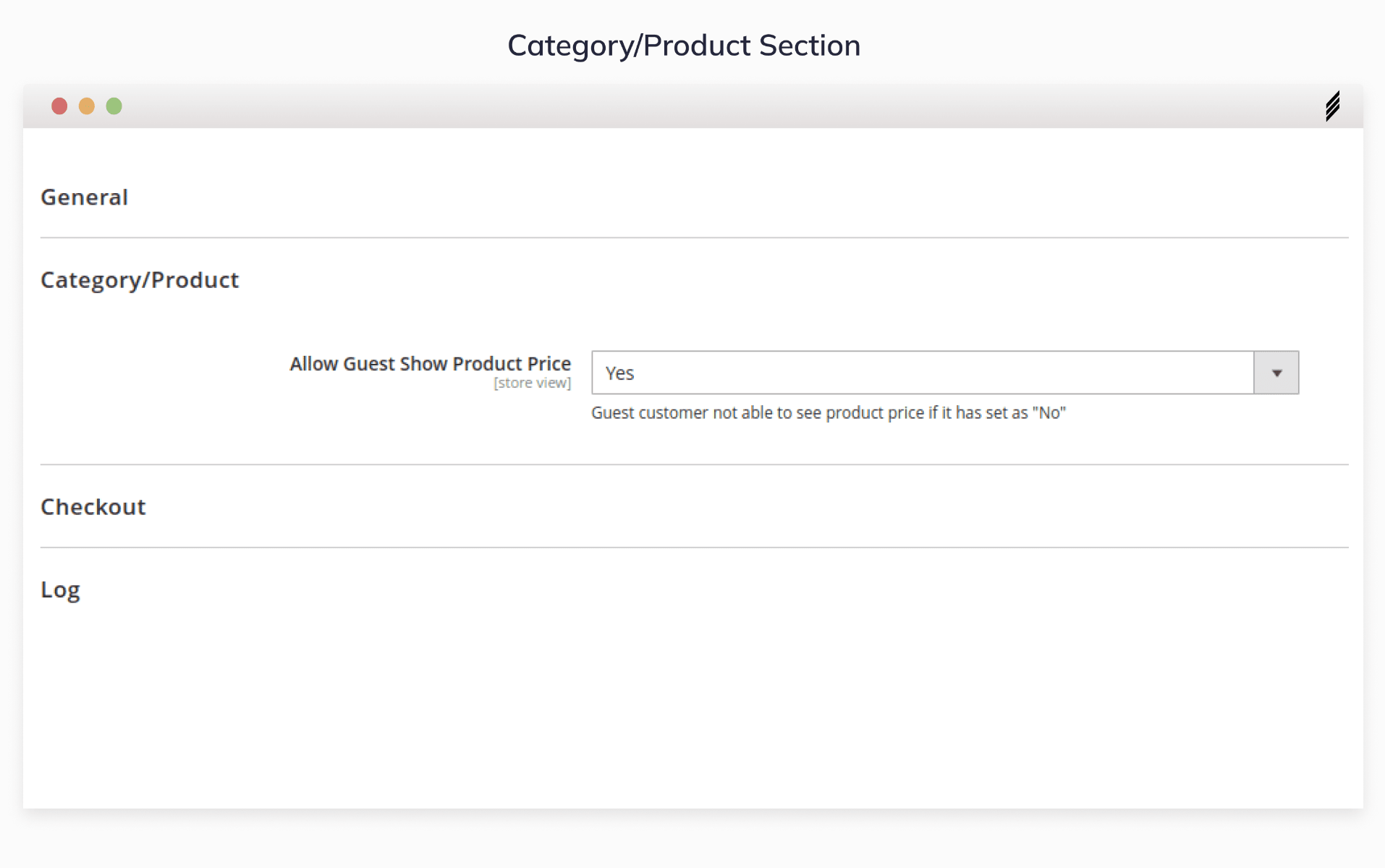The width and height of the screenshot is (1385, 868).
Task: Open the Log section
Action: point(61,590)
